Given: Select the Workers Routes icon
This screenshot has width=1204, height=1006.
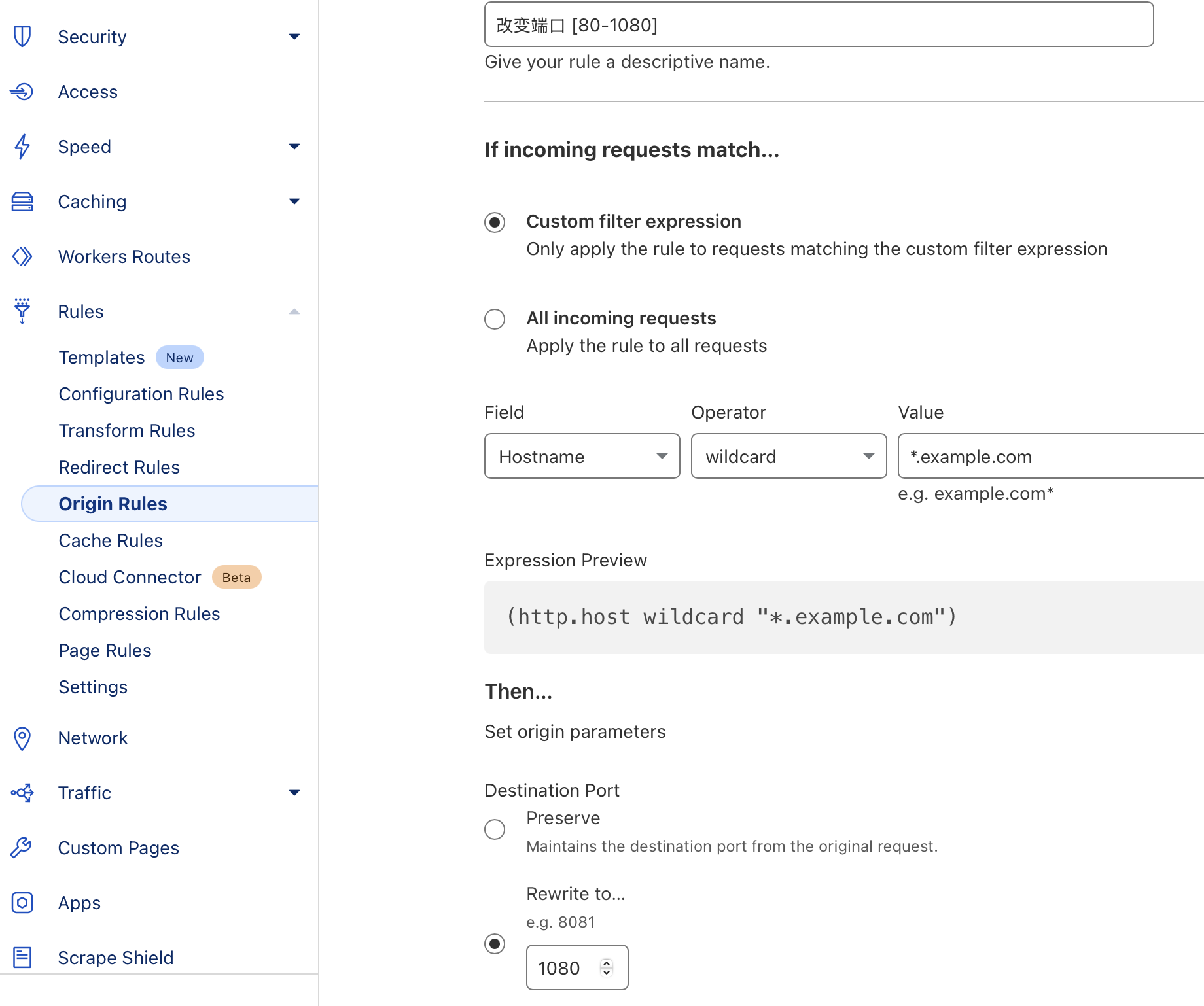Looking at the screenshot, I should tap(22, 256).
